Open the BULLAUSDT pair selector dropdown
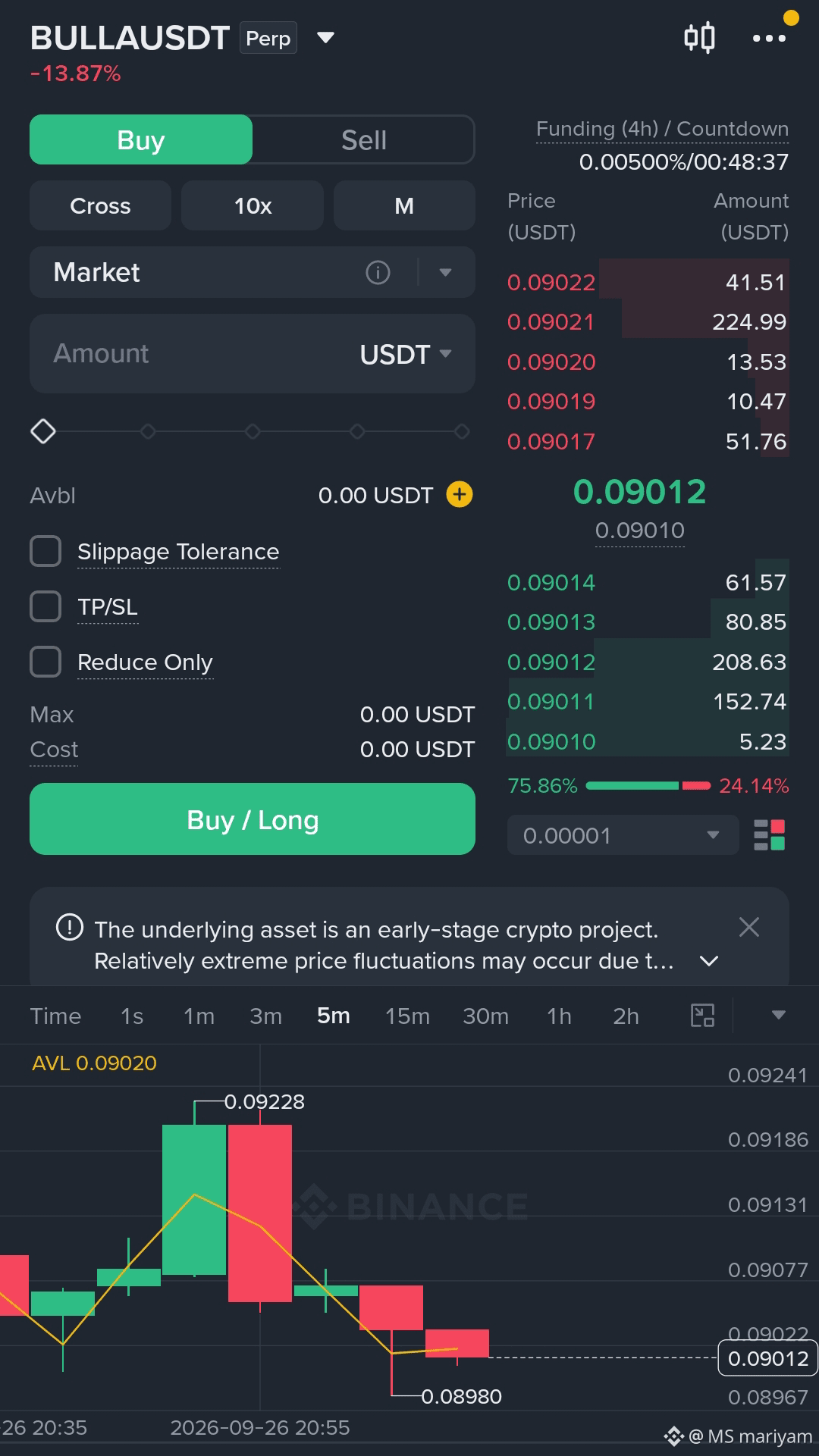The width and height of the screenshot is (819, 1456). [325, 38]
